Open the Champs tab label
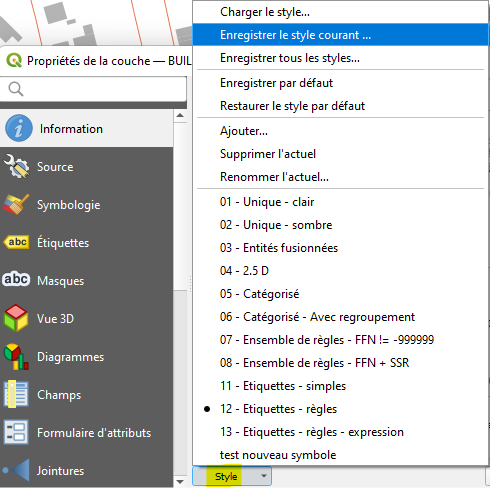This screenshot has height=488, width=490. pos(59,395)
